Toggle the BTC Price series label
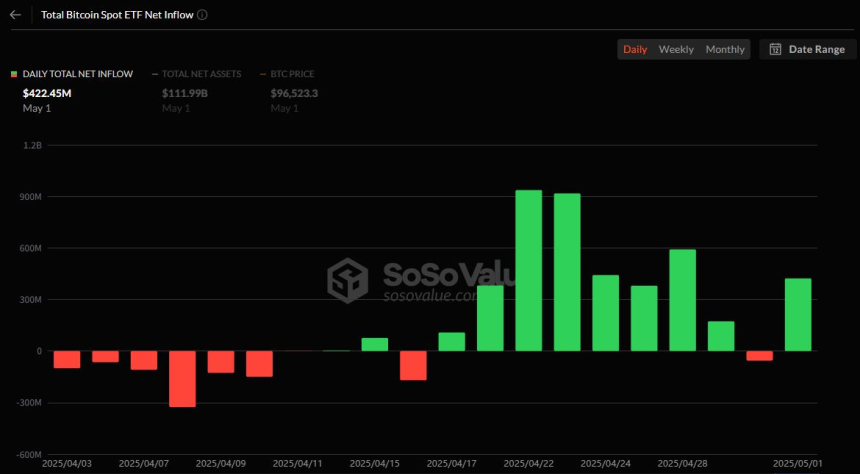860x474 pixels. (293, 74)
